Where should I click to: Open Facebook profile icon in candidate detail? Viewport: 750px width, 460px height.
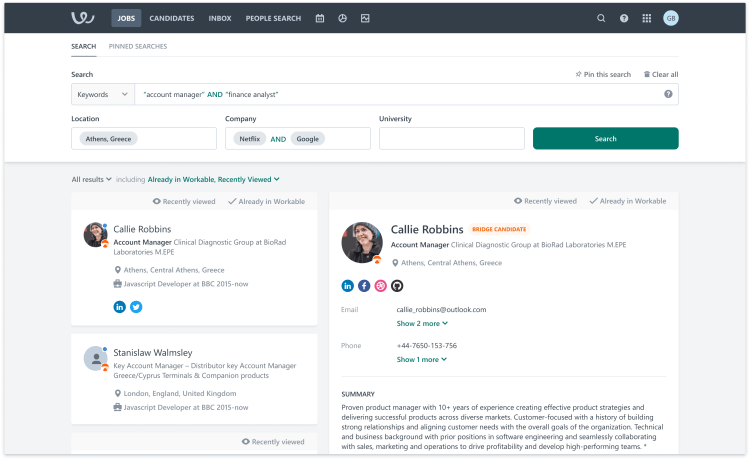tap(364, 286)
